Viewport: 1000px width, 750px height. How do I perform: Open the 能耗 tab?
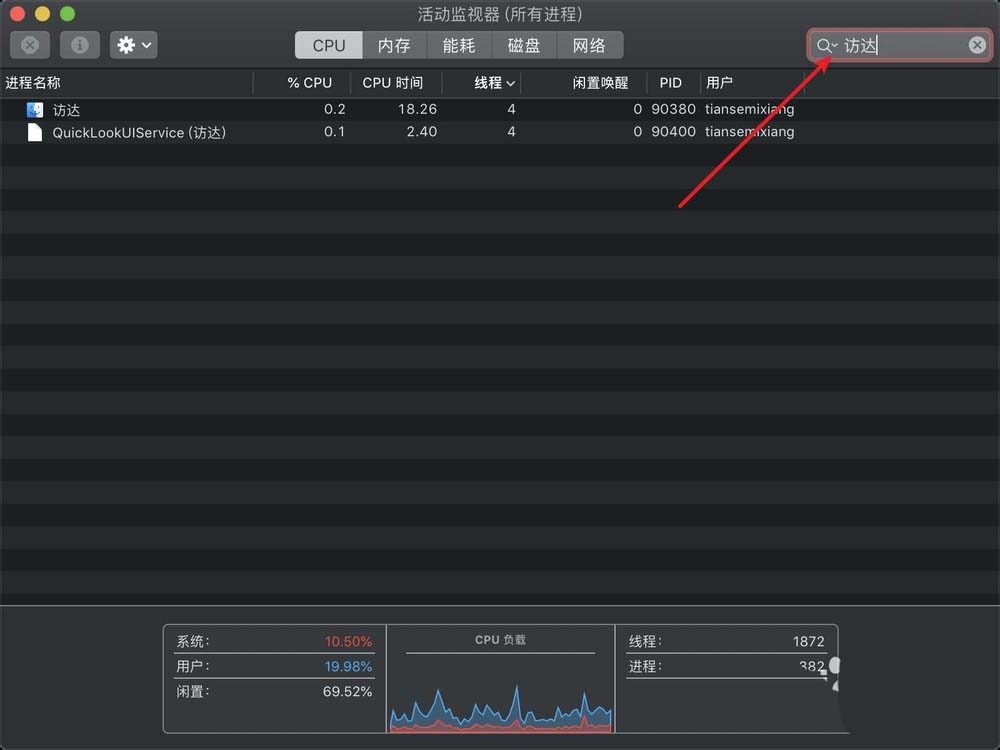pyautogui.click(x=458, y=44)
